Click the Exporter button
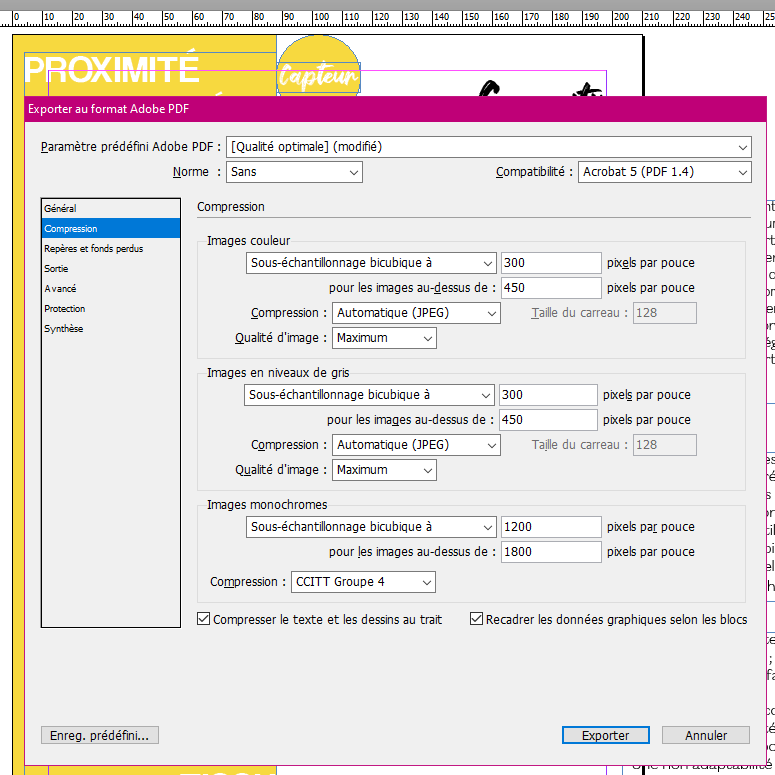 click(x=605, y=735)
